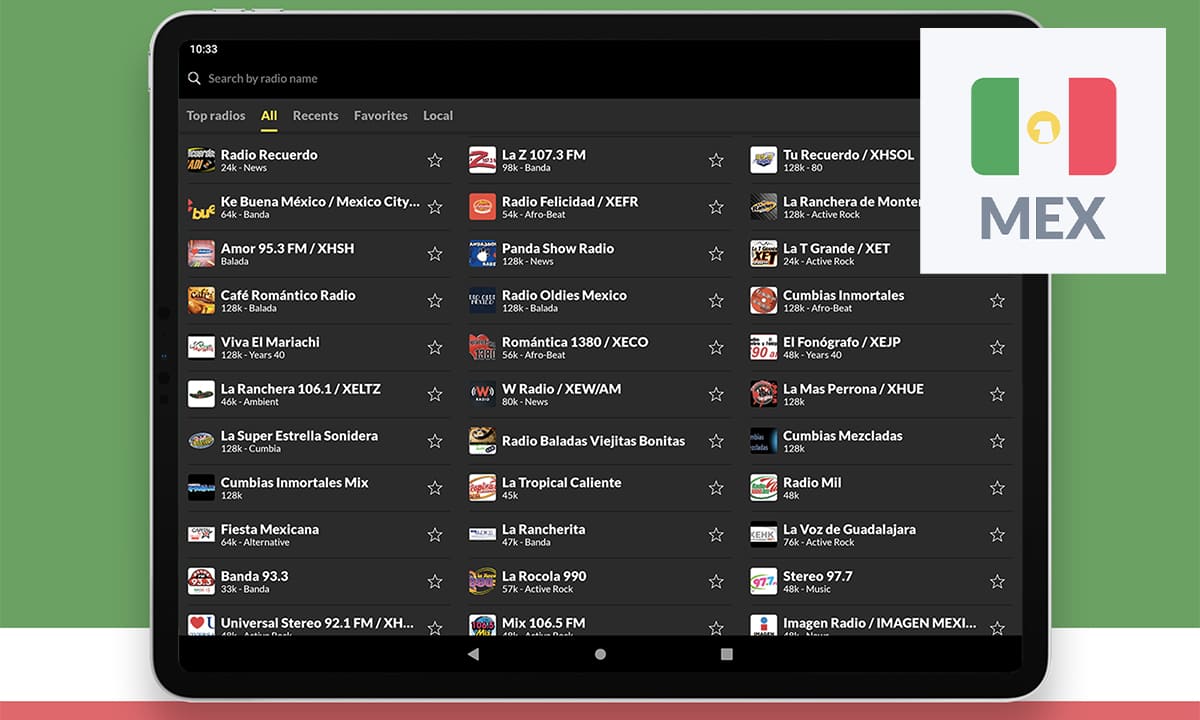Click Radio Recuerdo station logo
Screen dimensions: 1200x720
pyautogui.click(x=201, y=160)
